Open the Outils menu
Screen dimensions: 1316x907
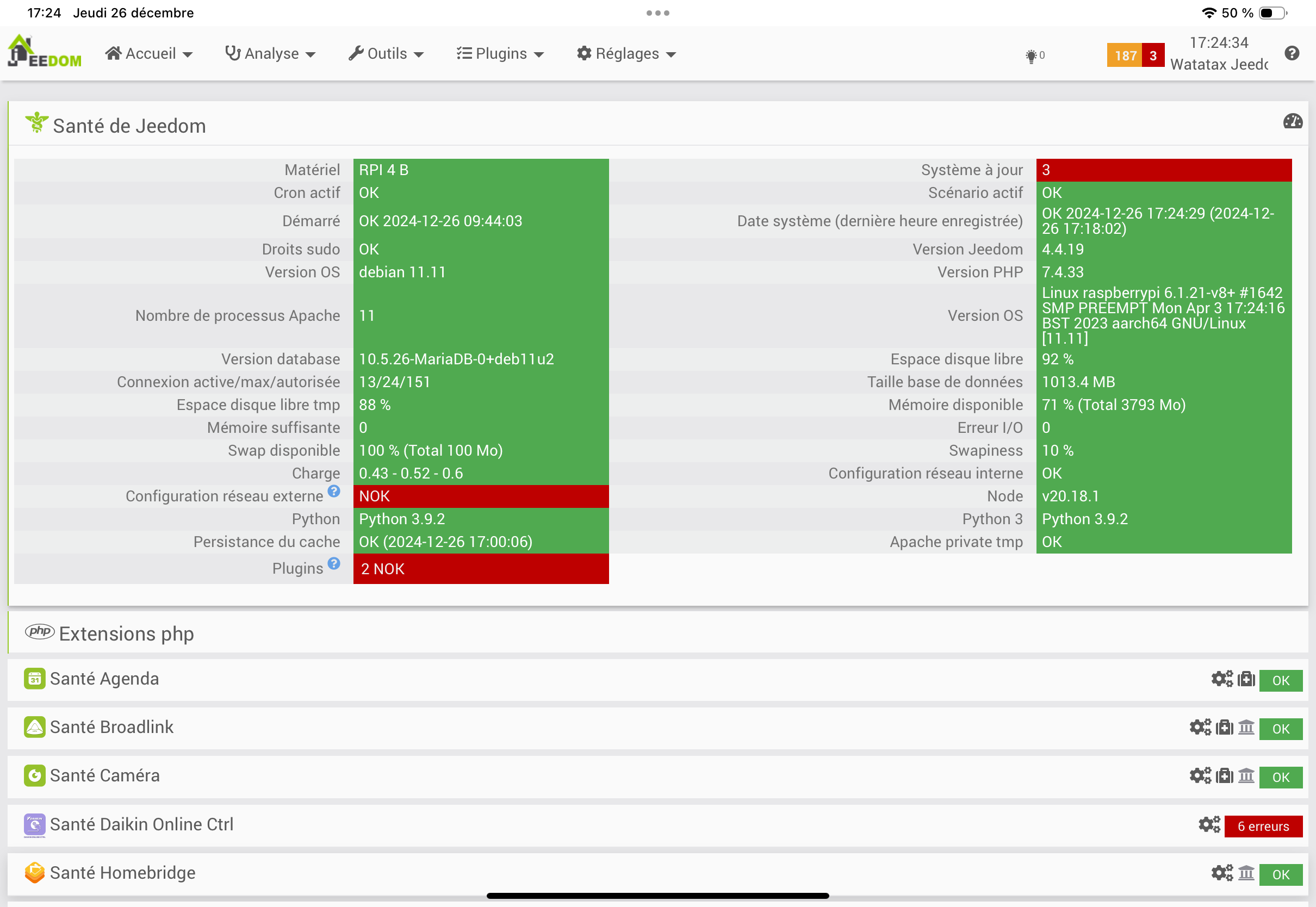[387, 54]
